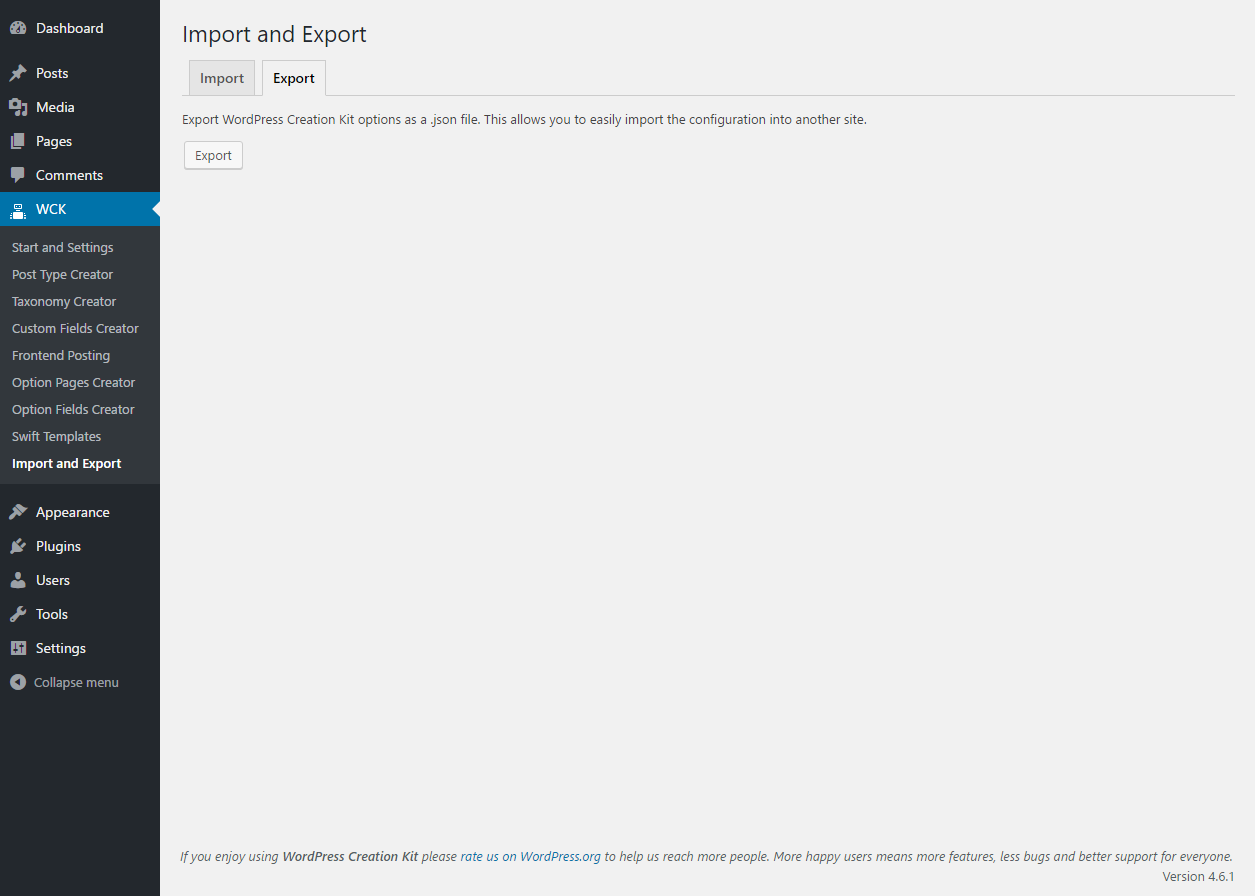The width and height of the screenshot is (1255, 896).
Task: Click the Export button
Action: (x=213, y=155)
